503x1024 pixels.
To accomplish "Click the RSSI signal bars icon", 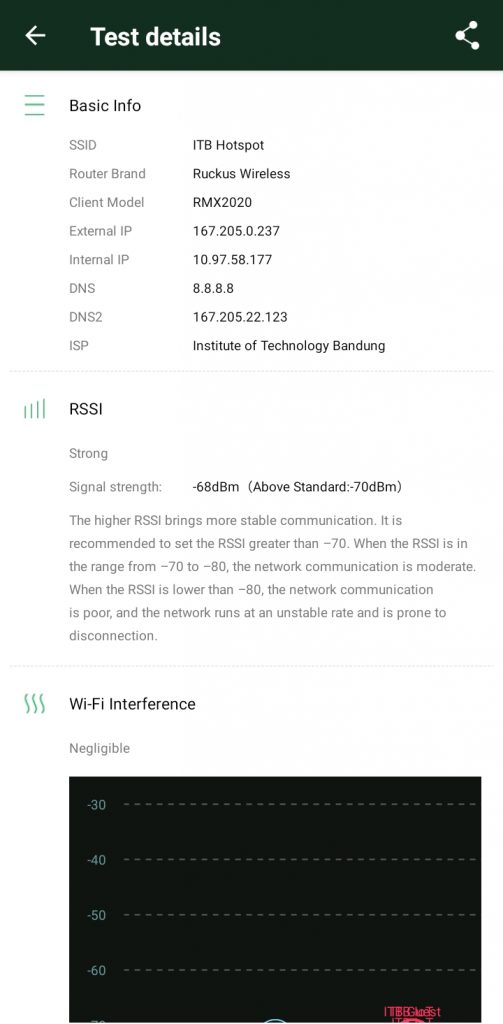I will click(34, 409).
